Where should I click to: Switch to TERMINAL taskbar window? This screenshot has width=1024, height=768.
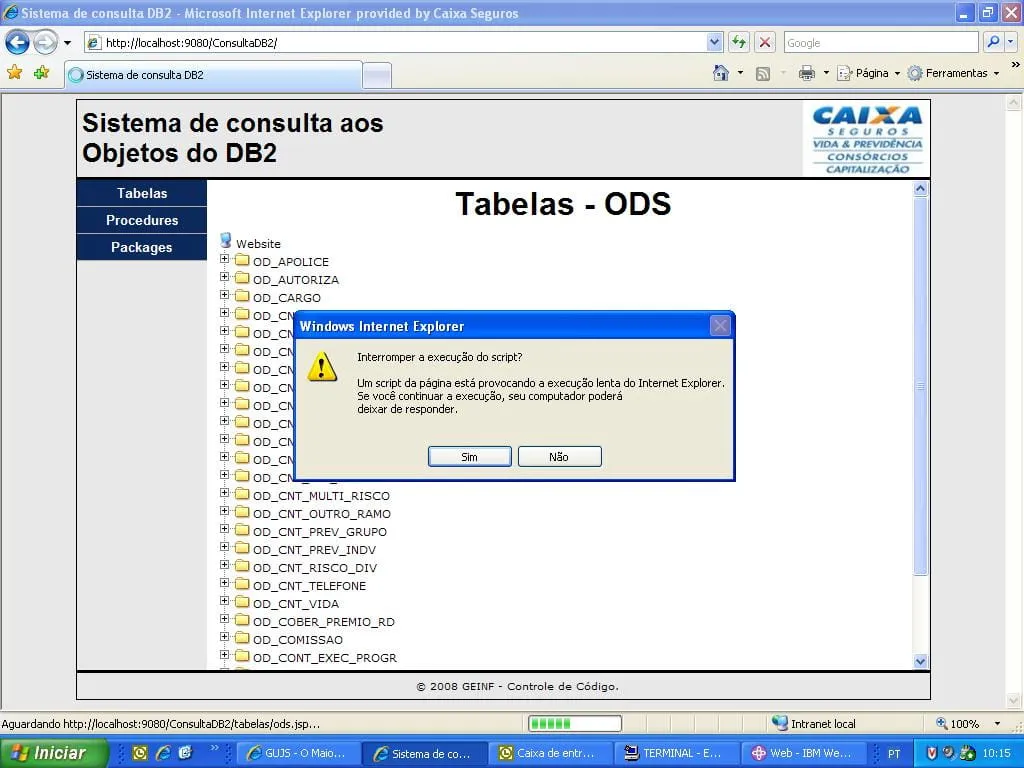677,753
